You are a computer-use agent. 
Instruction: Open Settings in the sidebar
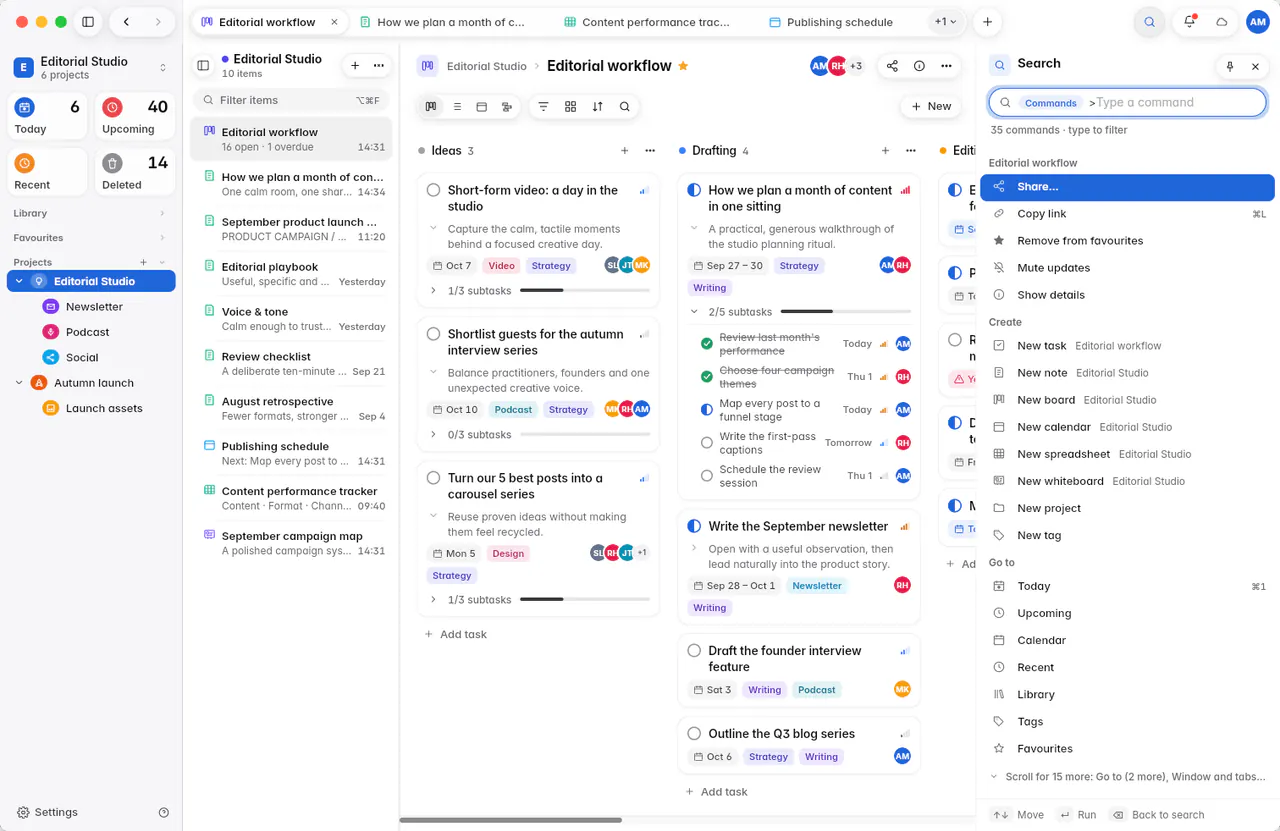pos(48,812)
